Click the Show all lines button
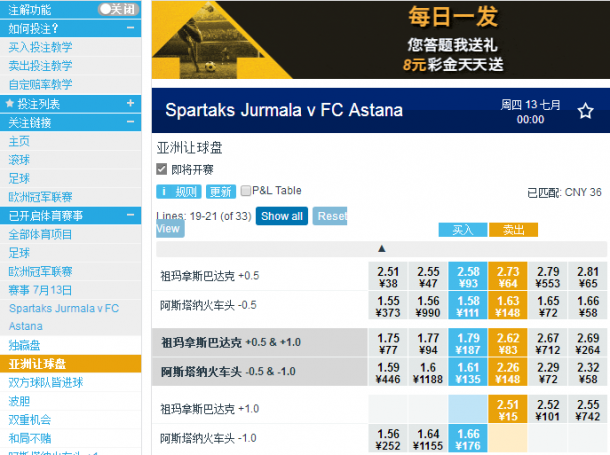This screenshot has height=455, width=610. (282, 216)
